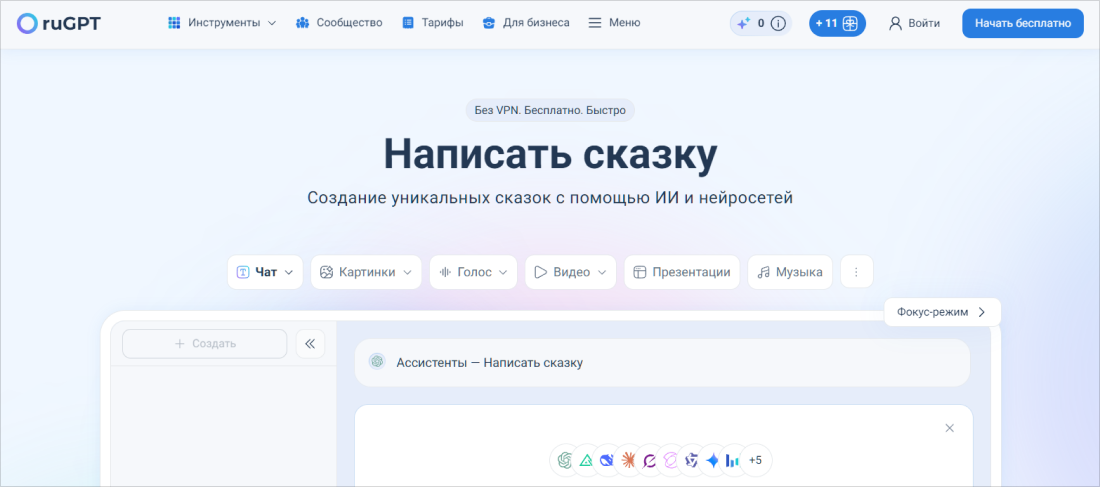Expand the Чат mode dropdown

265,272
